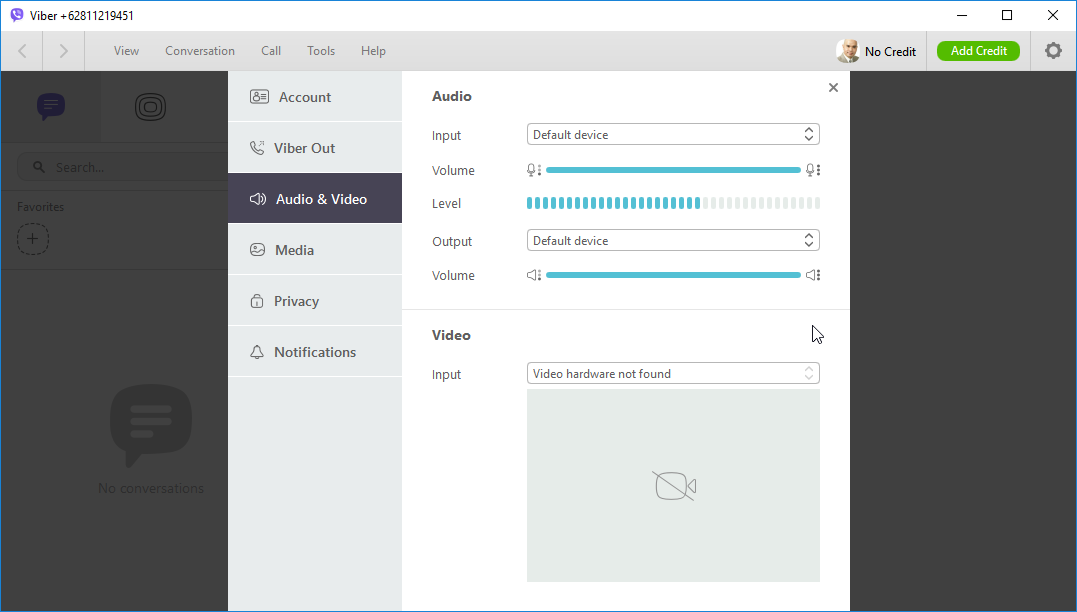
Task: Add a favorite with the plus circle
Action: click(32, 239)
